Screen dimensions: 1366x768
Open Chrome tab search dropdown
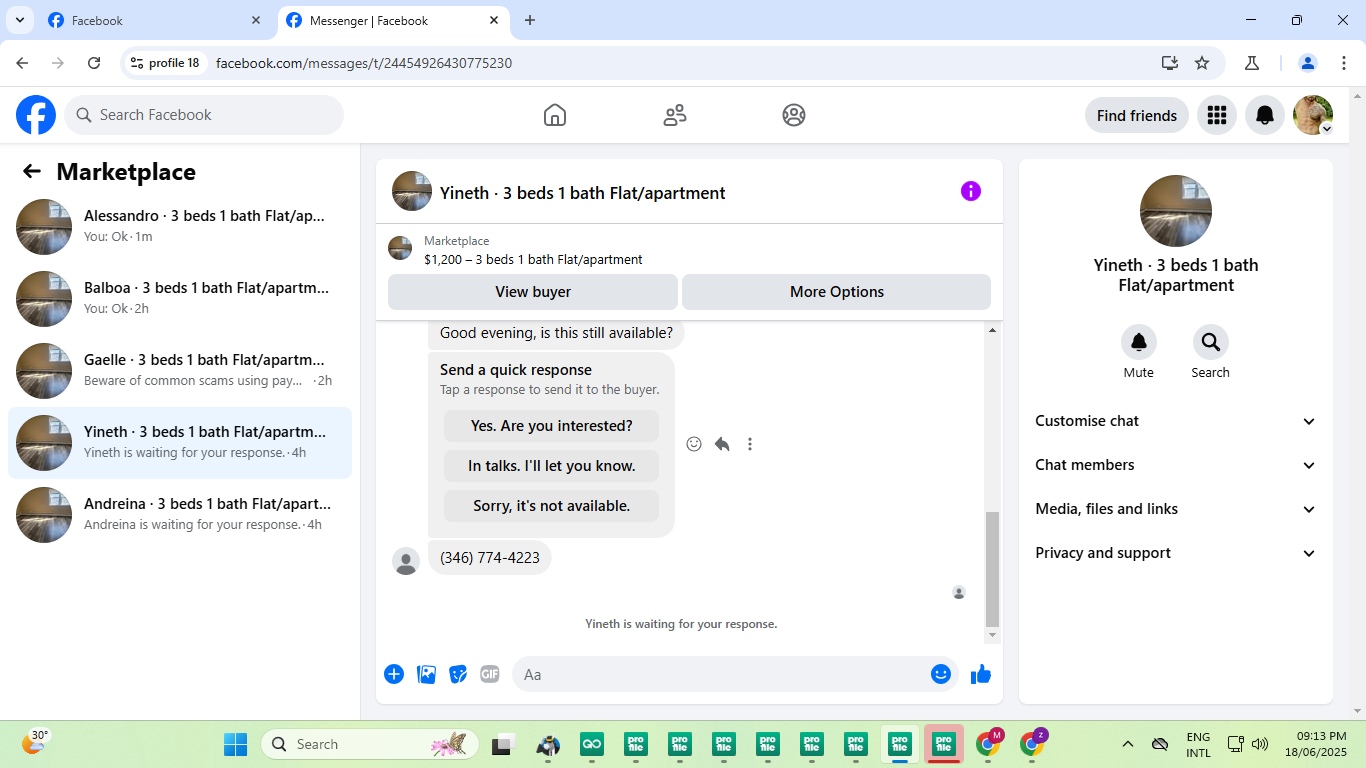coord(19,20)
